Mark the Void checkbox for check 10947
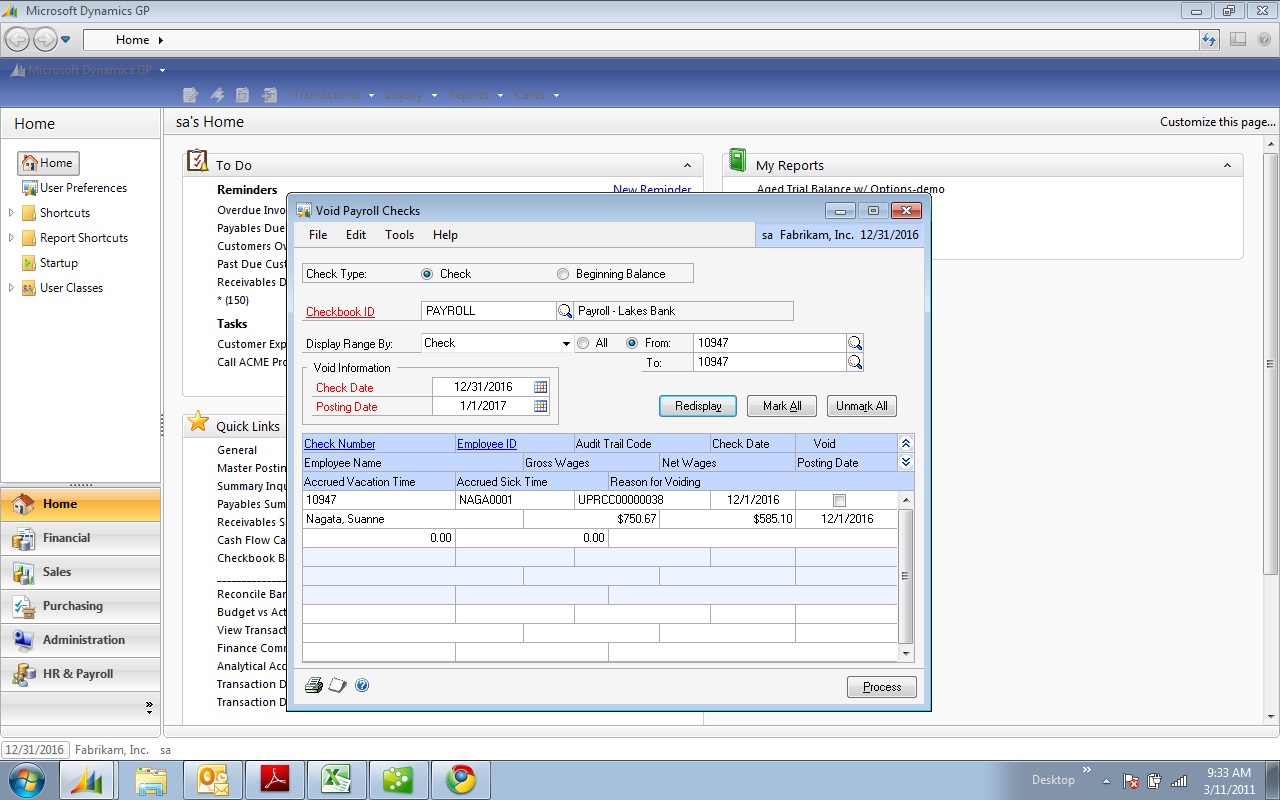 pyautogui.click(x=840, y=500)
